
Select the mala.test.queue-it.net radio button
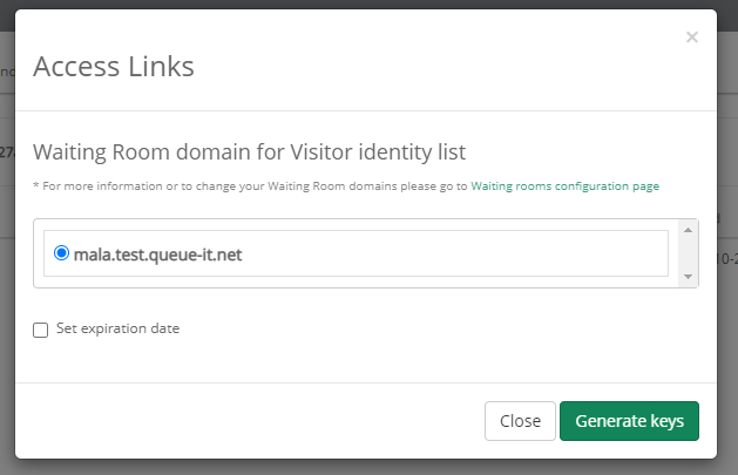(61, 253)
